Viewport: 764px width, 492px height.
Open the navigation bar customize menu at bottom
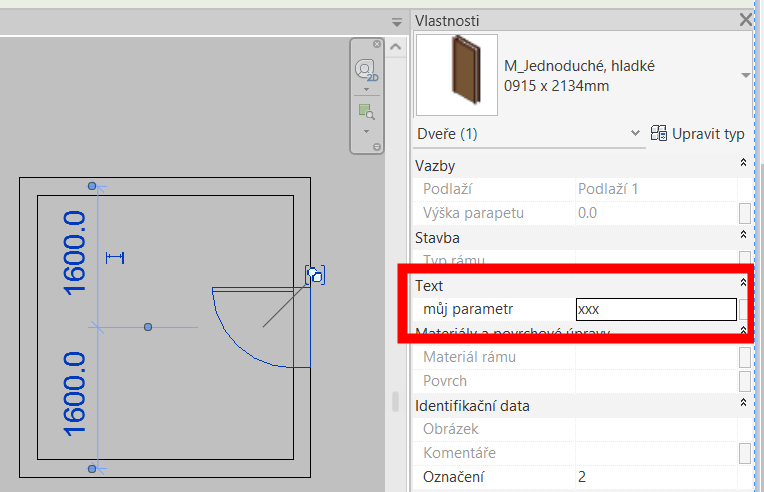click(x=377, y=147)
